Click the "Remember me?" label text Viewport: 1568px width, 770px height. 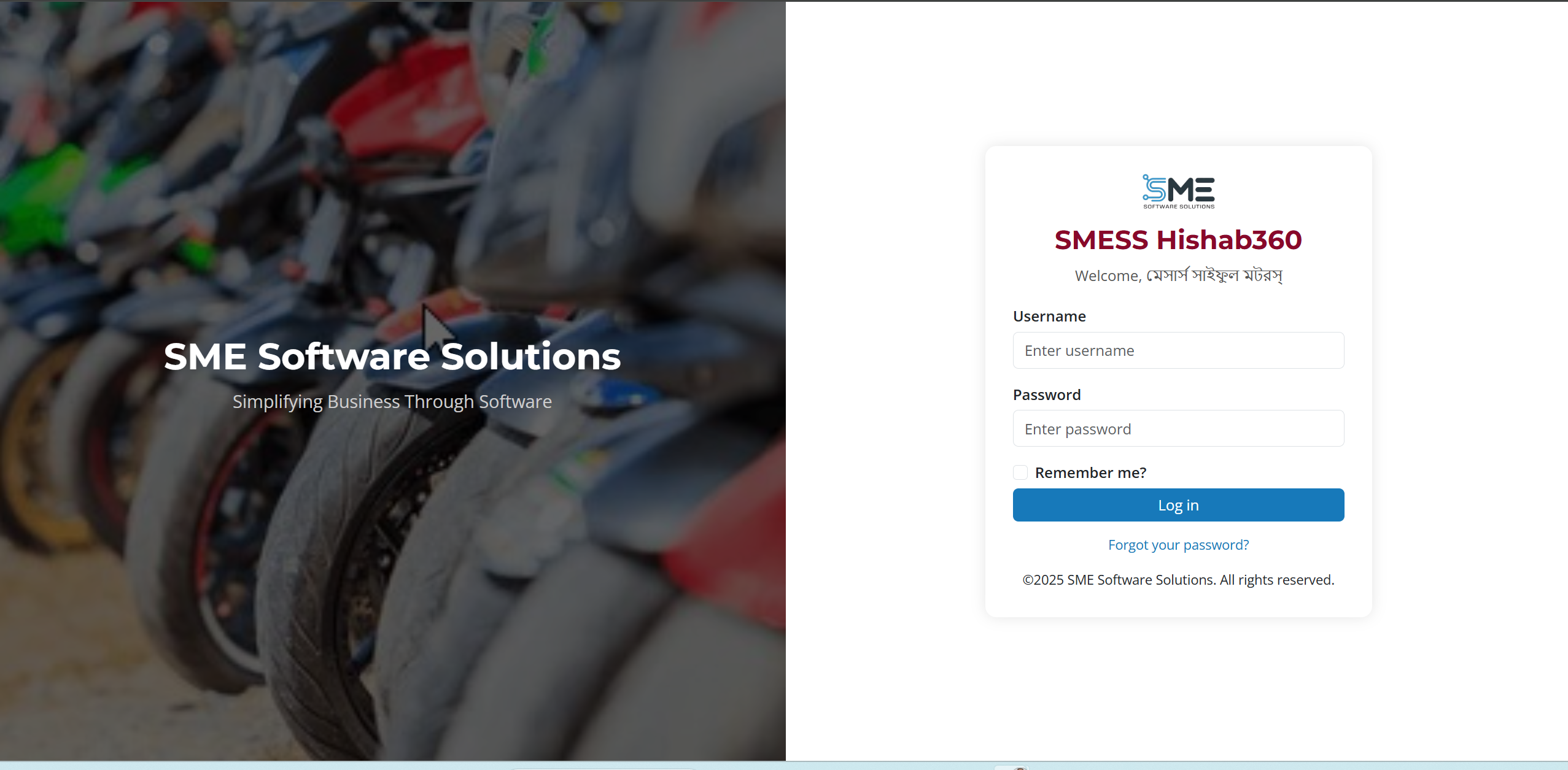(1090, 472)
